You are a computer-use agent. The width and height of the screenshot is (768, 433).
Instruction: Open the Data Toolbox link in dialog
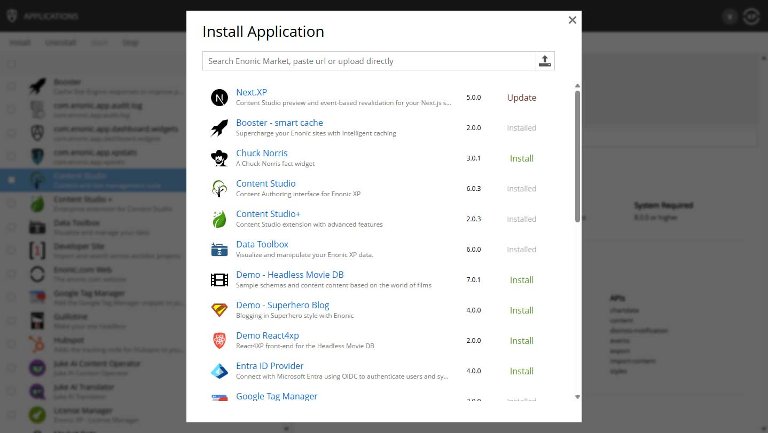[262, 244]
